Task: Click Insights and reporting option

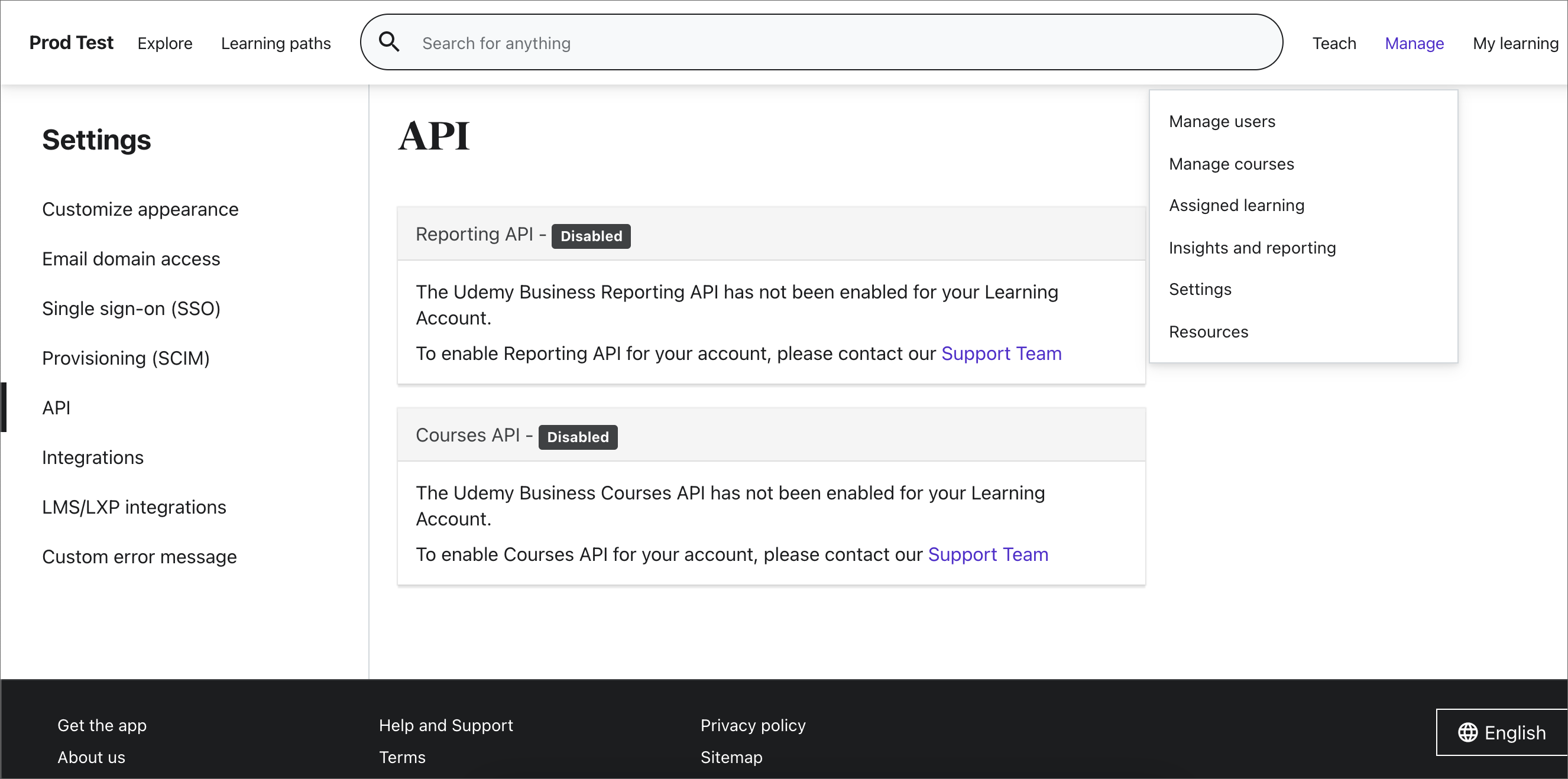Action: [x=1252, y=247]
